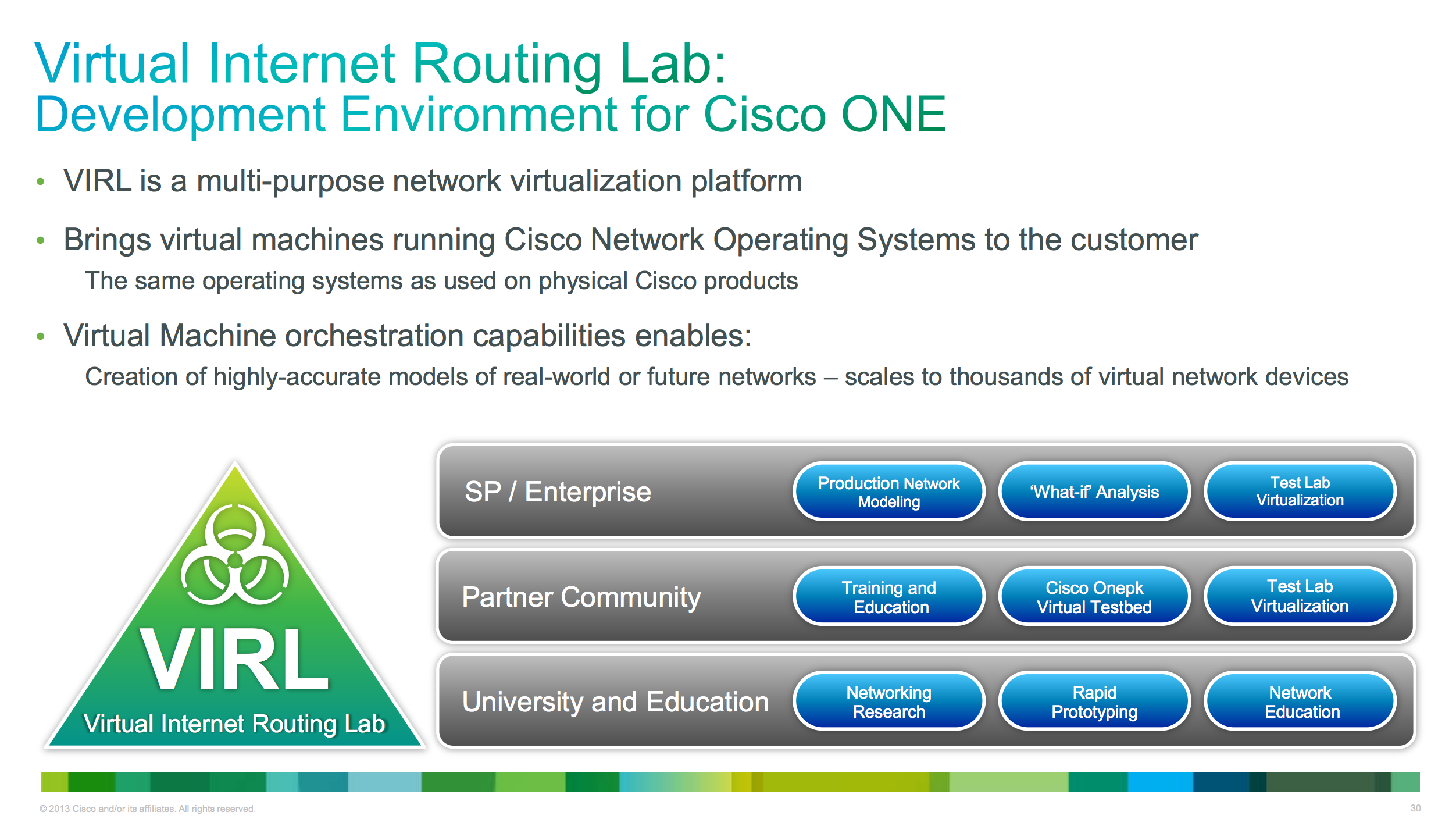Click the copyright notice '© 2013 Cisco and/or its affiliates'

[x=147, y=809]
